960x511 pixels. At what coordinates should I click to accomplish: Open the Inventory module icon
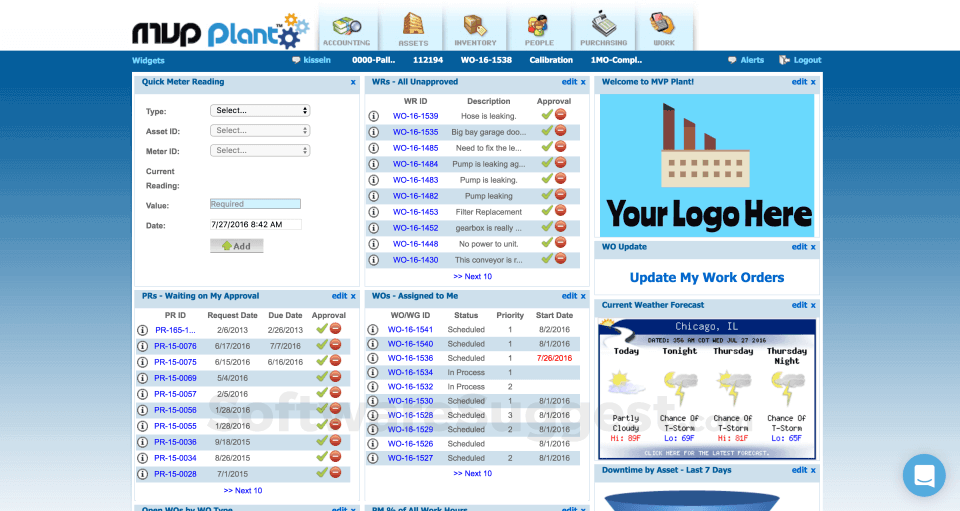pos(475,29)
